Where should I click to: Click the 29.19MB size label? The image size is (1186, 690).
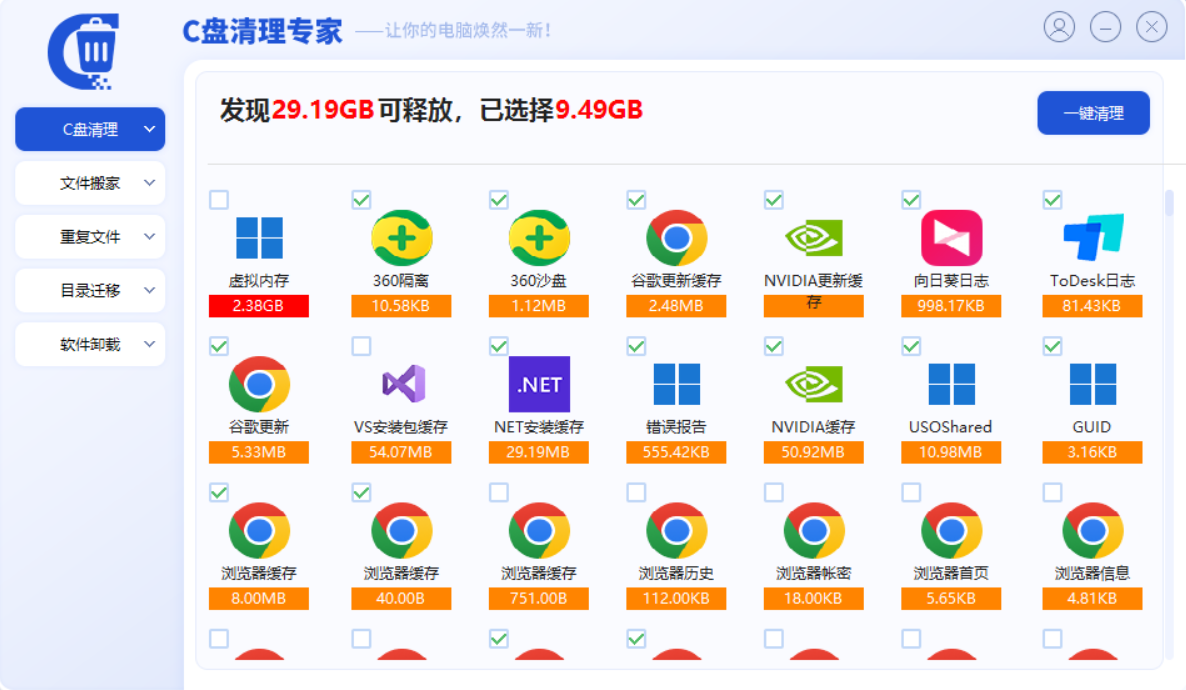tap(539, 452)
